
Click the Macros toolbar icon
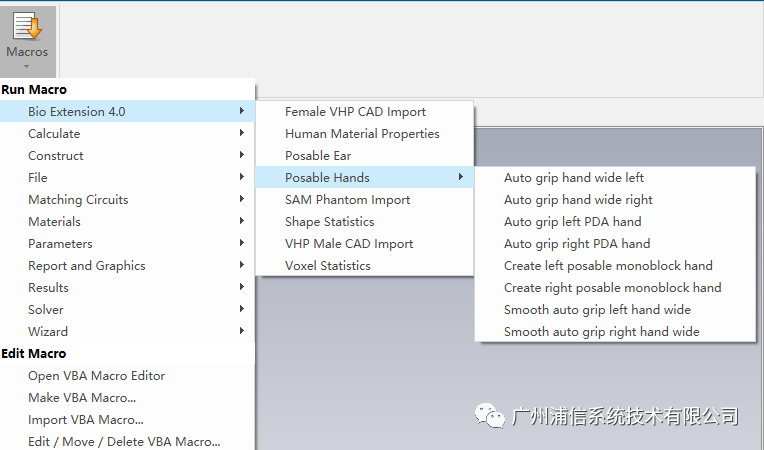click(x=27, y=26)
